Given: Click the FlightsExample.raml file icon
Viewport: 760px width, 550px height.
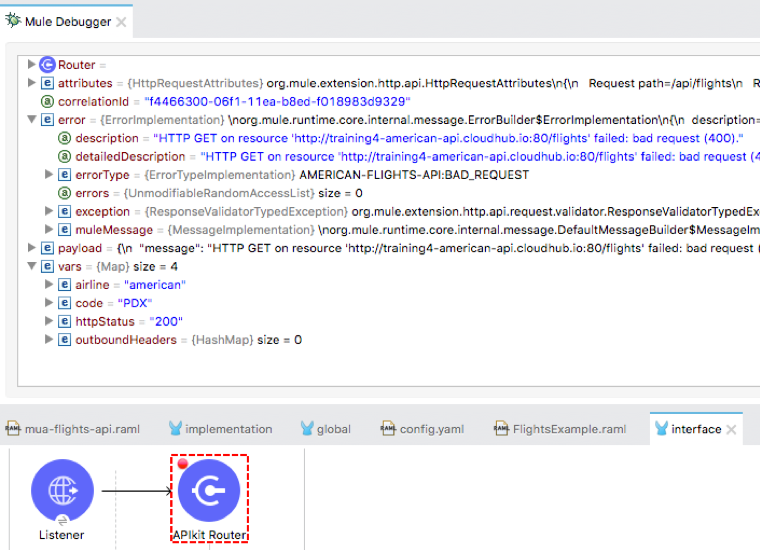Looking at the screenshot, I should point(501,428).
